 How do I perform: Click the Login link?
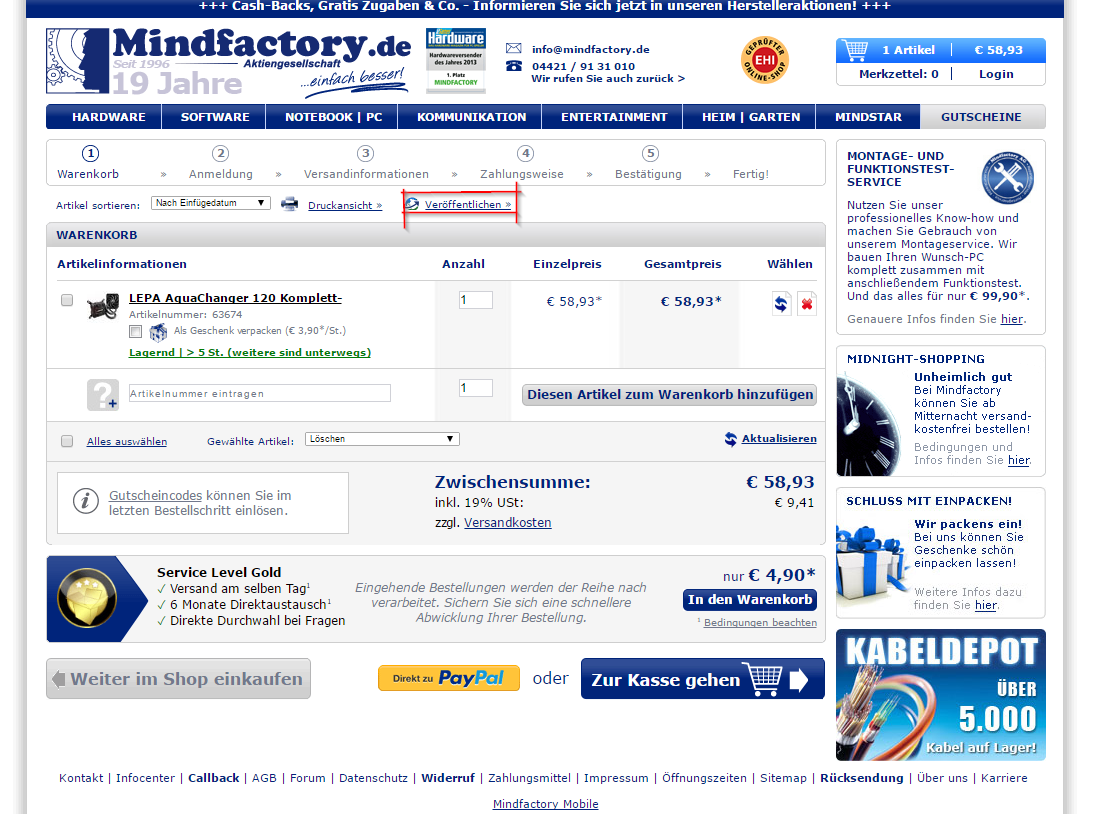[x=996, y=74]
